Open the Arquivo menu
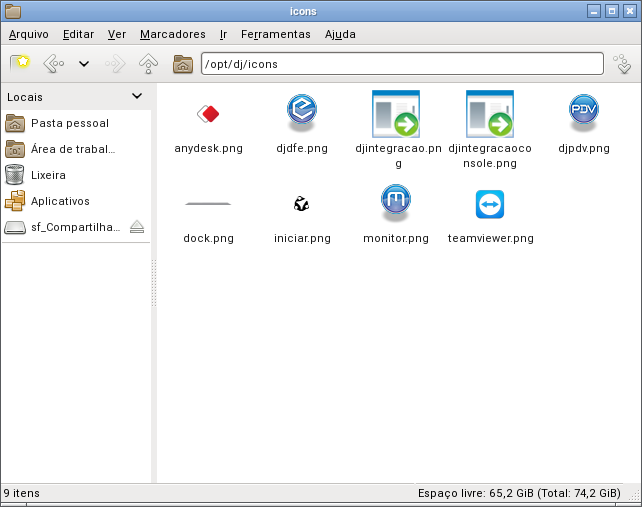 (29, 34)
